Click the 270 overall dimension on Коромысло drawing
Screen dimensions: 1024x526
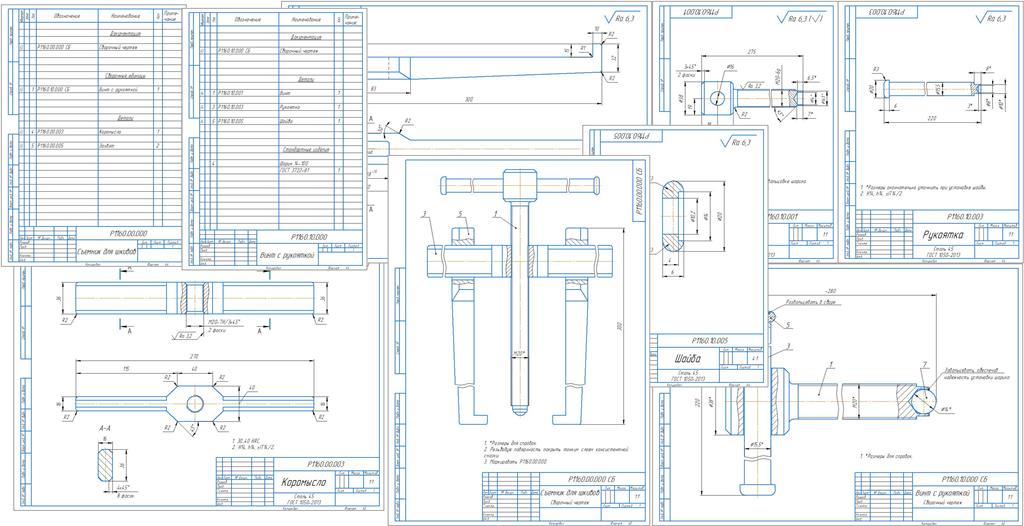click(x=196, y=357)
